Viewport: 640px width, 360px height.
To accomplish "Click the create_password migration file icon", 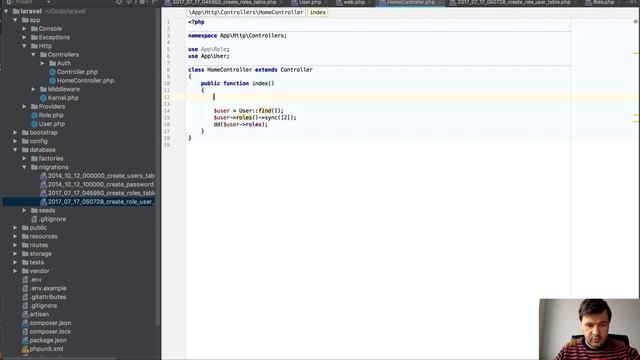I will coord(43,184).
